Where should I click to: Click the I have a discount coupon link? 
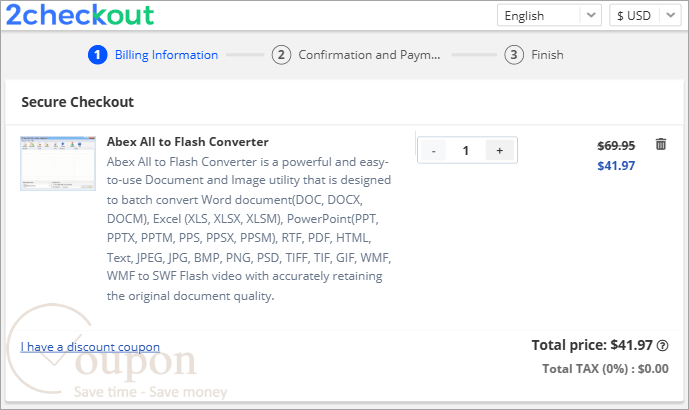(90, 347)
